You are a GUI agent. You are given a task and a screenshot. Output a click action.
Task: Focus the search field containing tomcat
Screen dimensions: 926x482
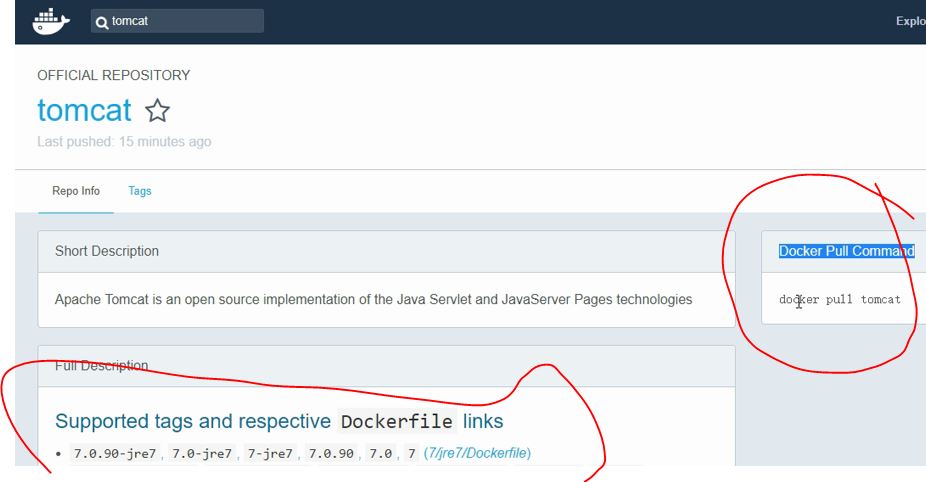[177, 21]
